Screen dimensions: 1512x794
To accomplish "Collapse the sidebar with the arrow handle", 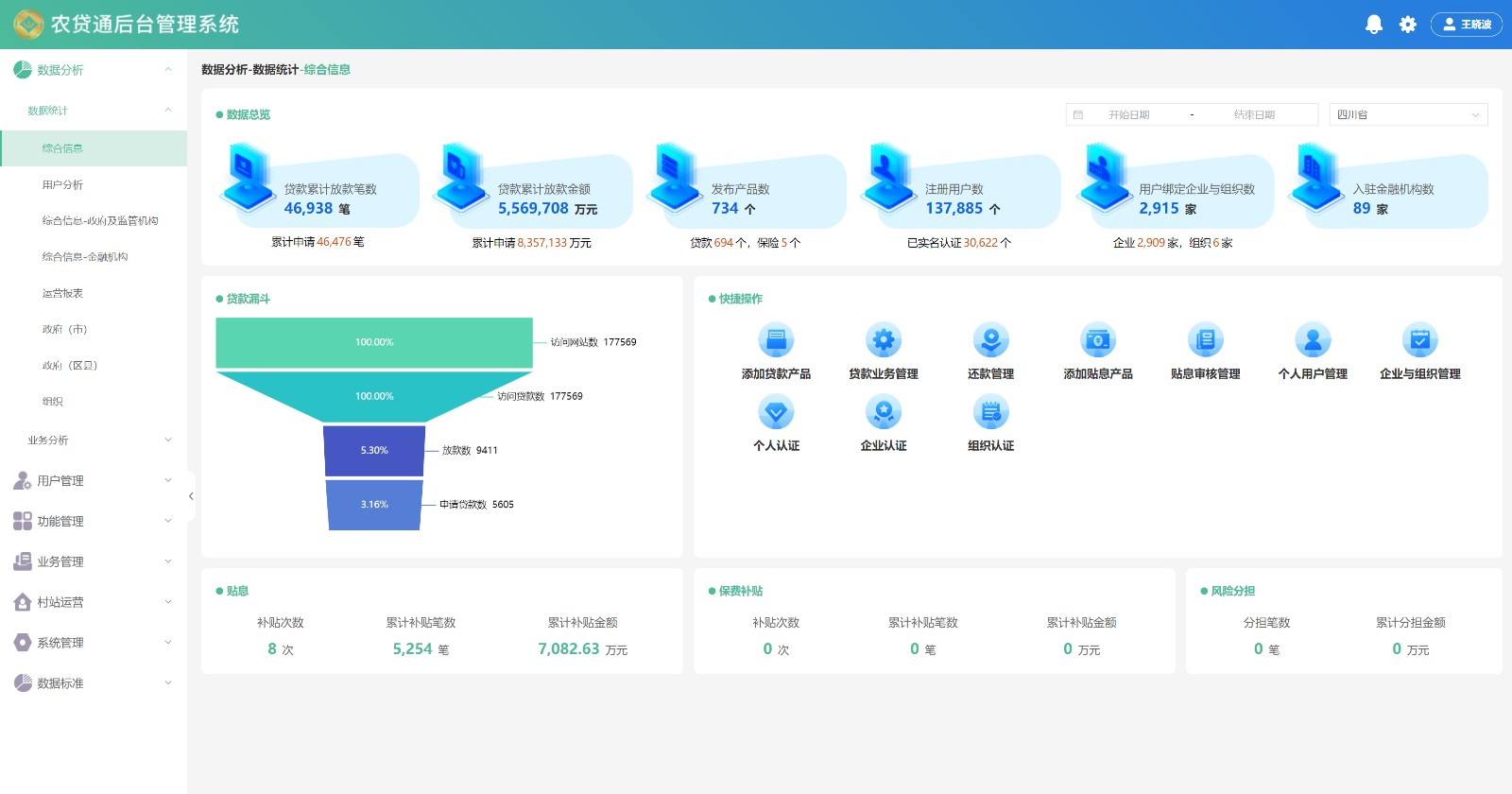I will click(191, 496).
